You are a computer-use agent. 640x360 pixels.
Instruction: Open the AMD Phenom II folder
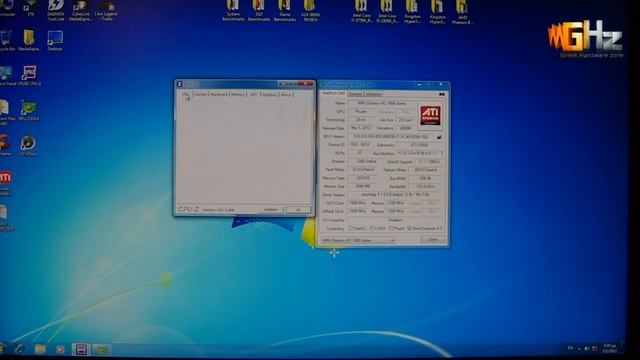tap(462, 11)
